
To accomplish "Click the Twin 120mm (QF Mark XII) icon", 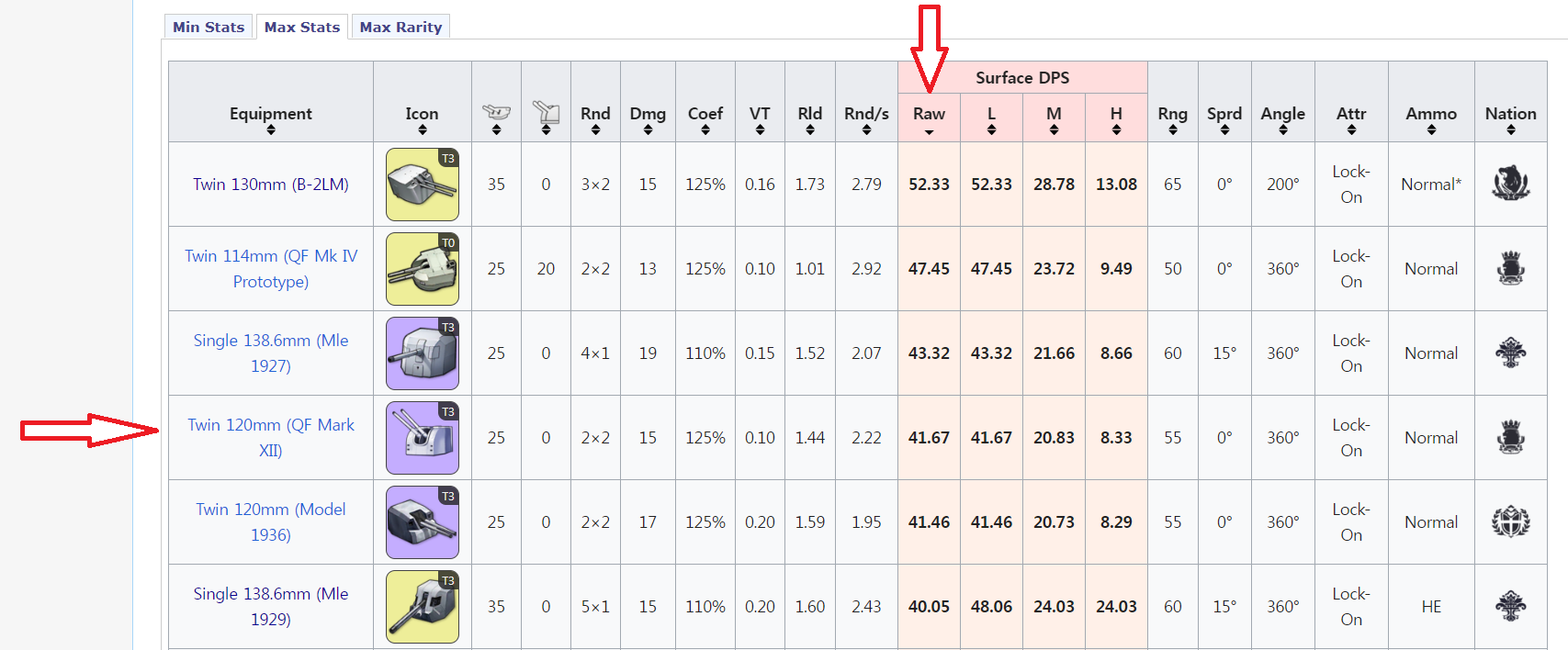I will [x=423, y=438].
